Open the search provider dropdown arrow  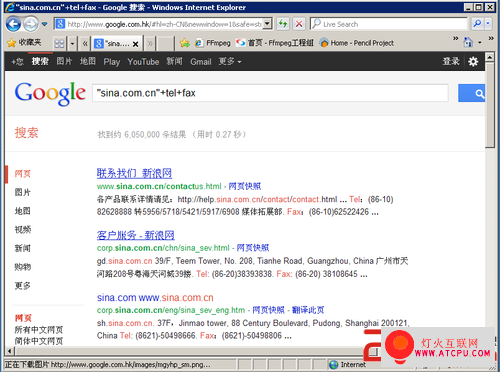pos(488,24)
